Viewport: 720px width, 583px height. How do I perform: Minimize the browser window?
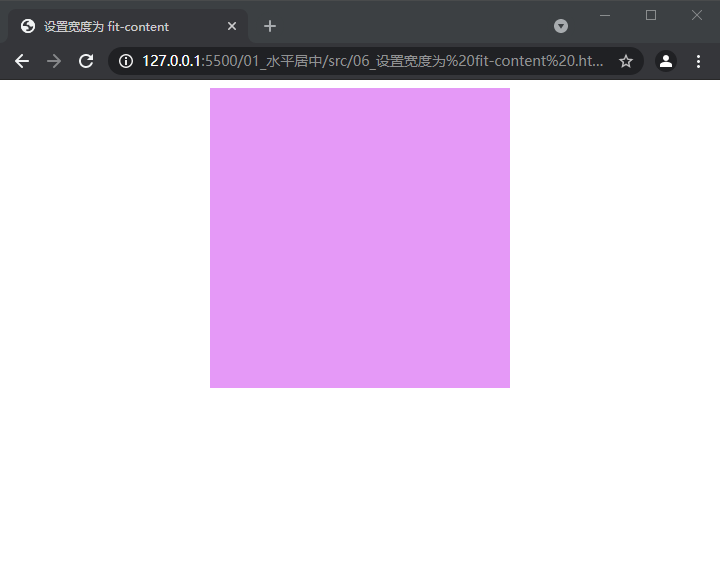click(x=605, y=15)
